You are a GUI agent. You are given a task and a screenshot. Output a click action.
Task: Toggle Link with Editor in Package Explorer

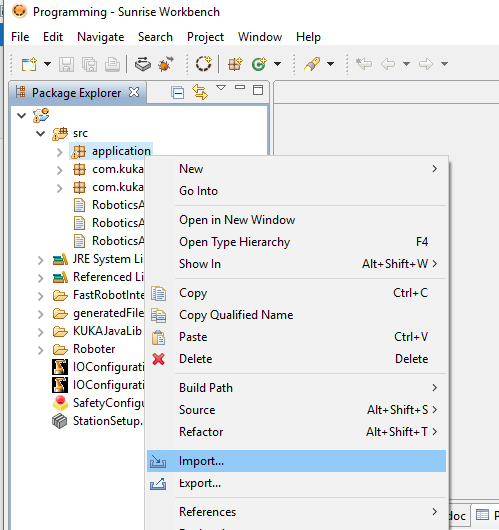coord(200,92)
